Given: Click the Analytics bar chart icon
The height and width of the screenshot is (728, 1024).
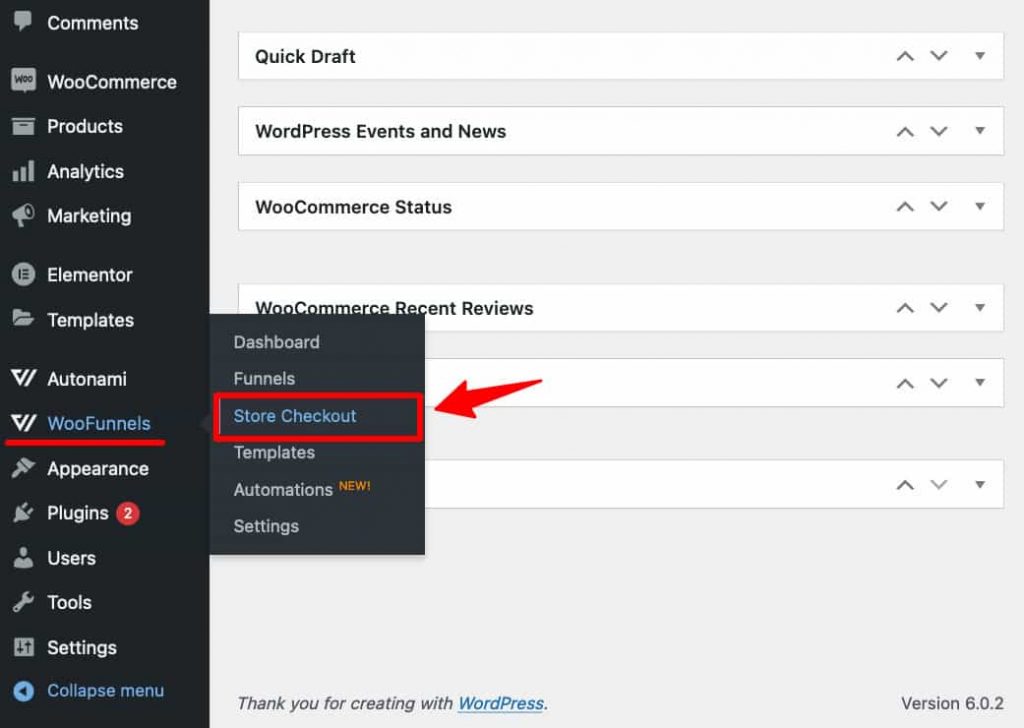Looking at the screenshot, I should pos(24,171).
